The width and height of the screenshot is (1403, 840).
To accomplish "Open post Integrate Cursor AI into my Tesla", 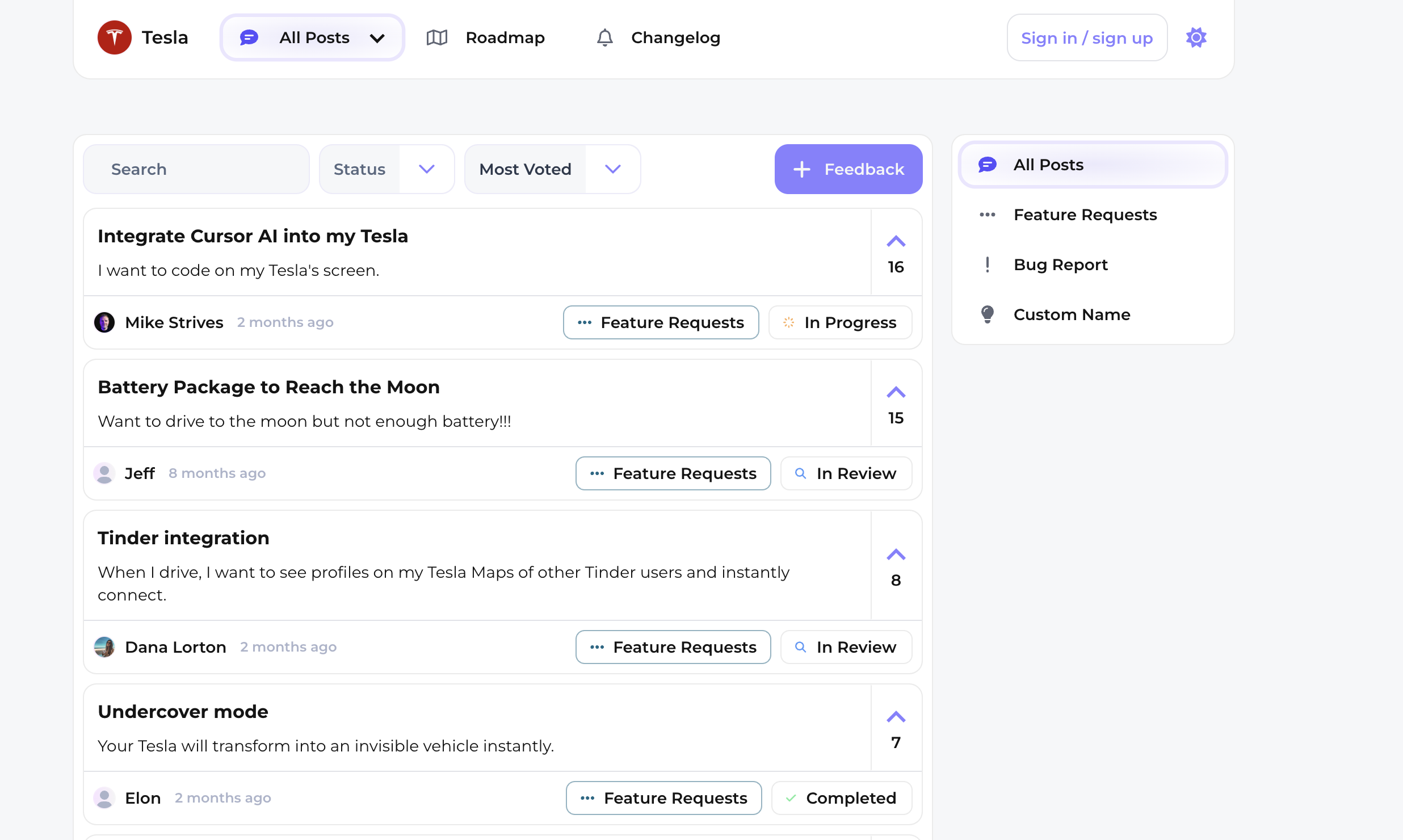I will point(253,236).
